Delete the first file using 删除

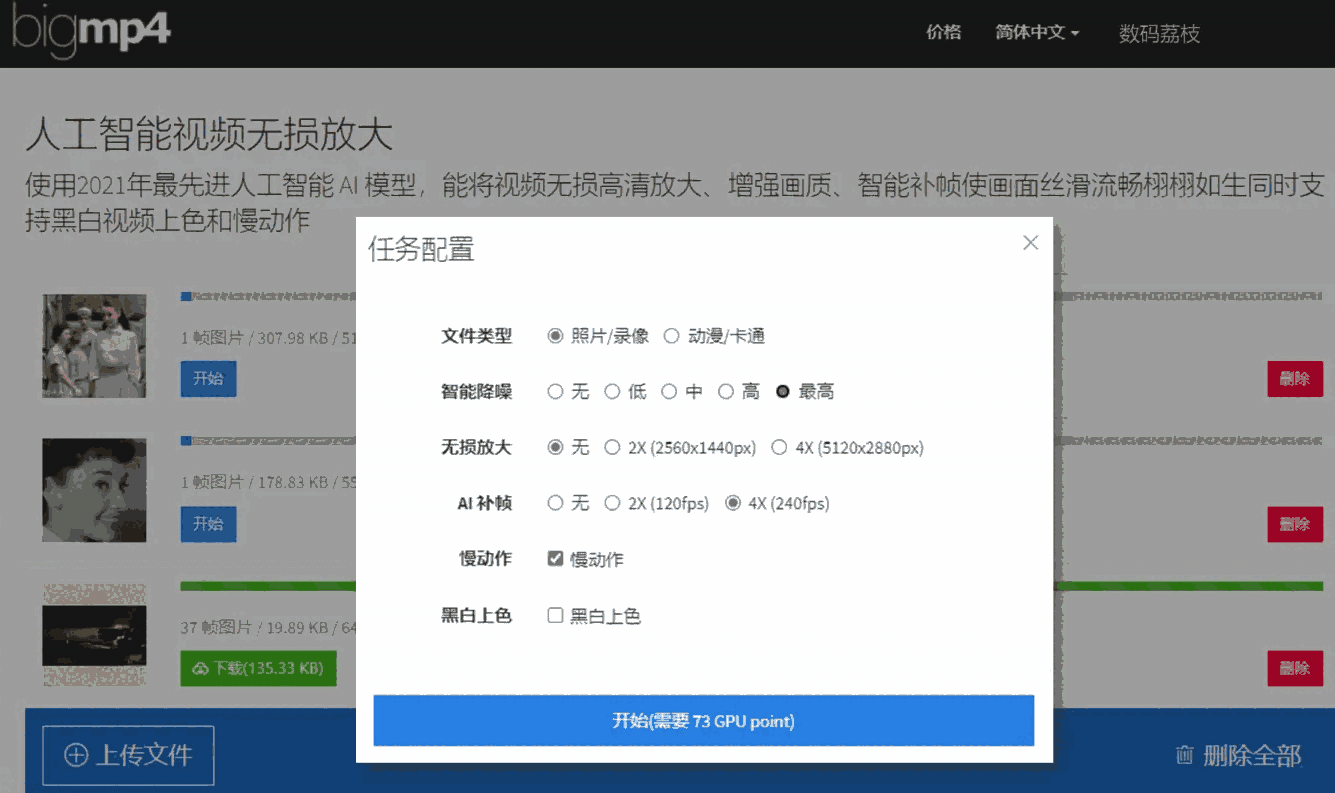point(1294,379)
